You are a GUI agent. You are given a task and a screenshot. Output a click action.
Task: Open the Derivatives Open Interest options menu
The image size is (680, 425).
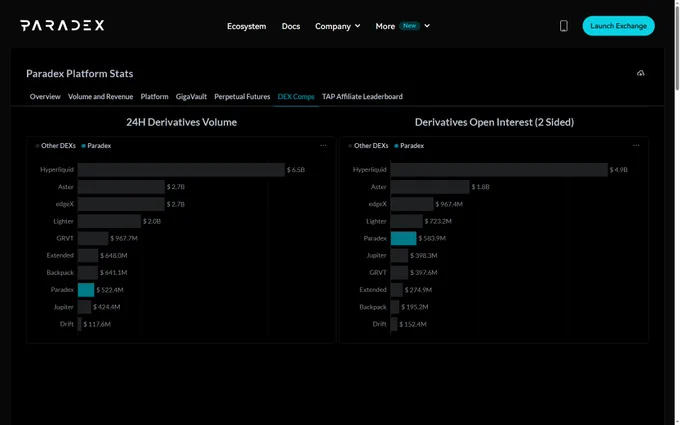(x=636, y=146)
